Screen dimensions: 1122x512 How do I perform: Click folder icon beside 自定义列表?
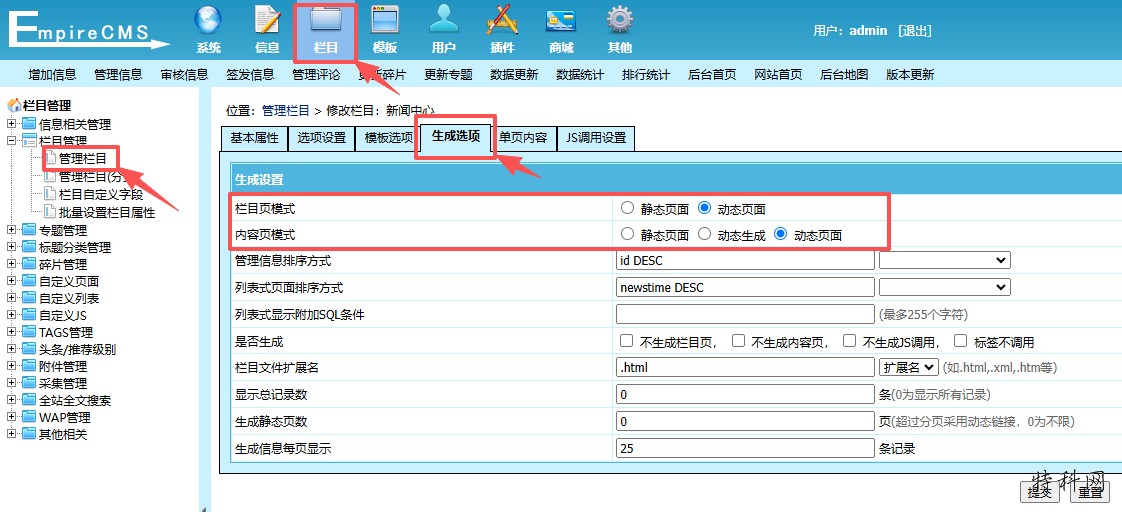pos(29,298)
